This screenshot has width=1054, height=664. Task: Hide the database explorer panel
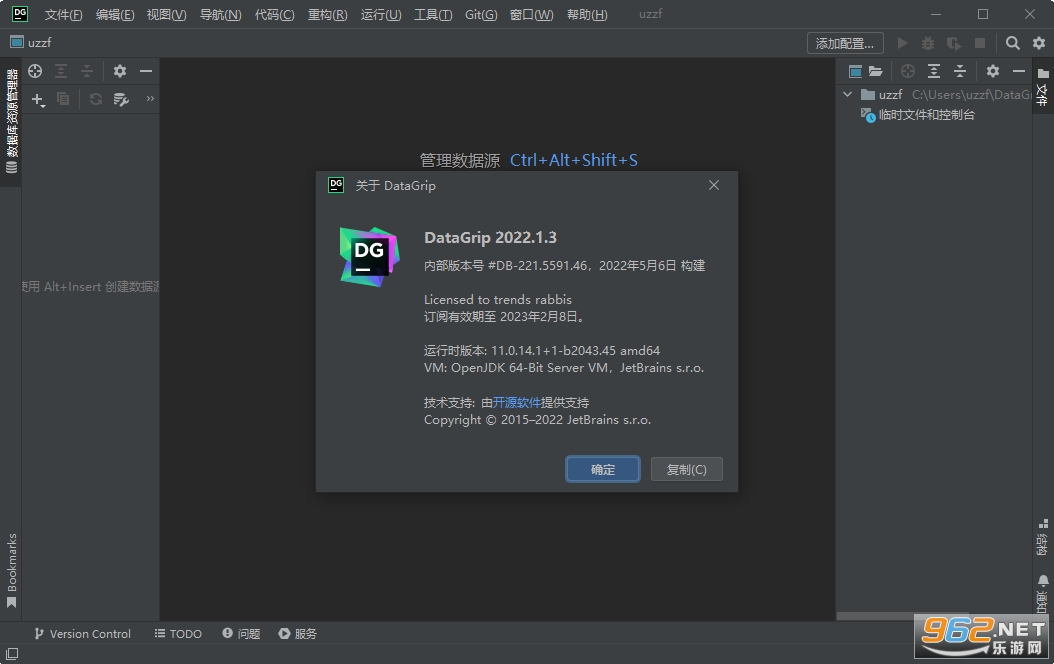coord(146,71)
